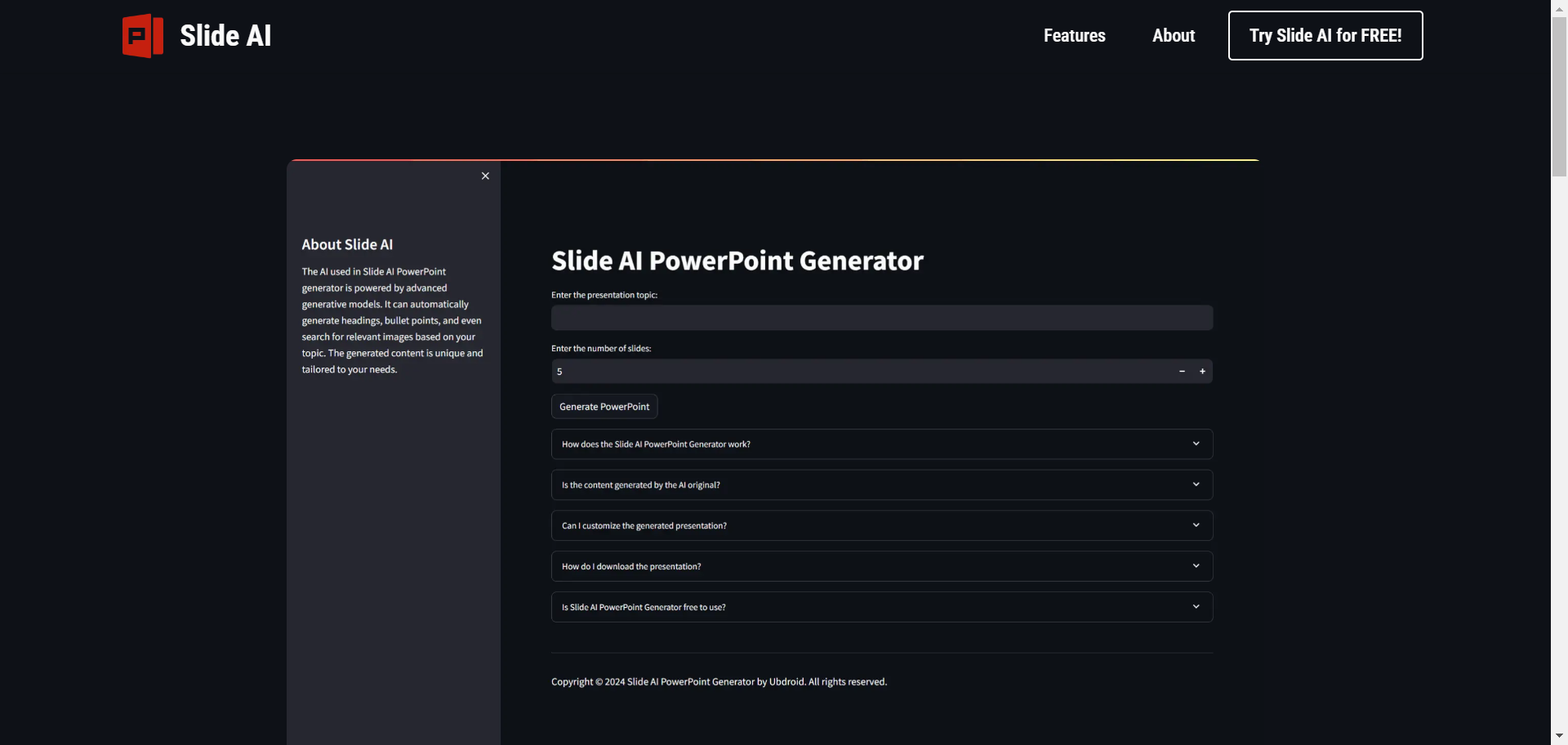This screenshot has height=745, width=1568.
Task: Click the scrollbar down arrow
Action: (1559, 737)
